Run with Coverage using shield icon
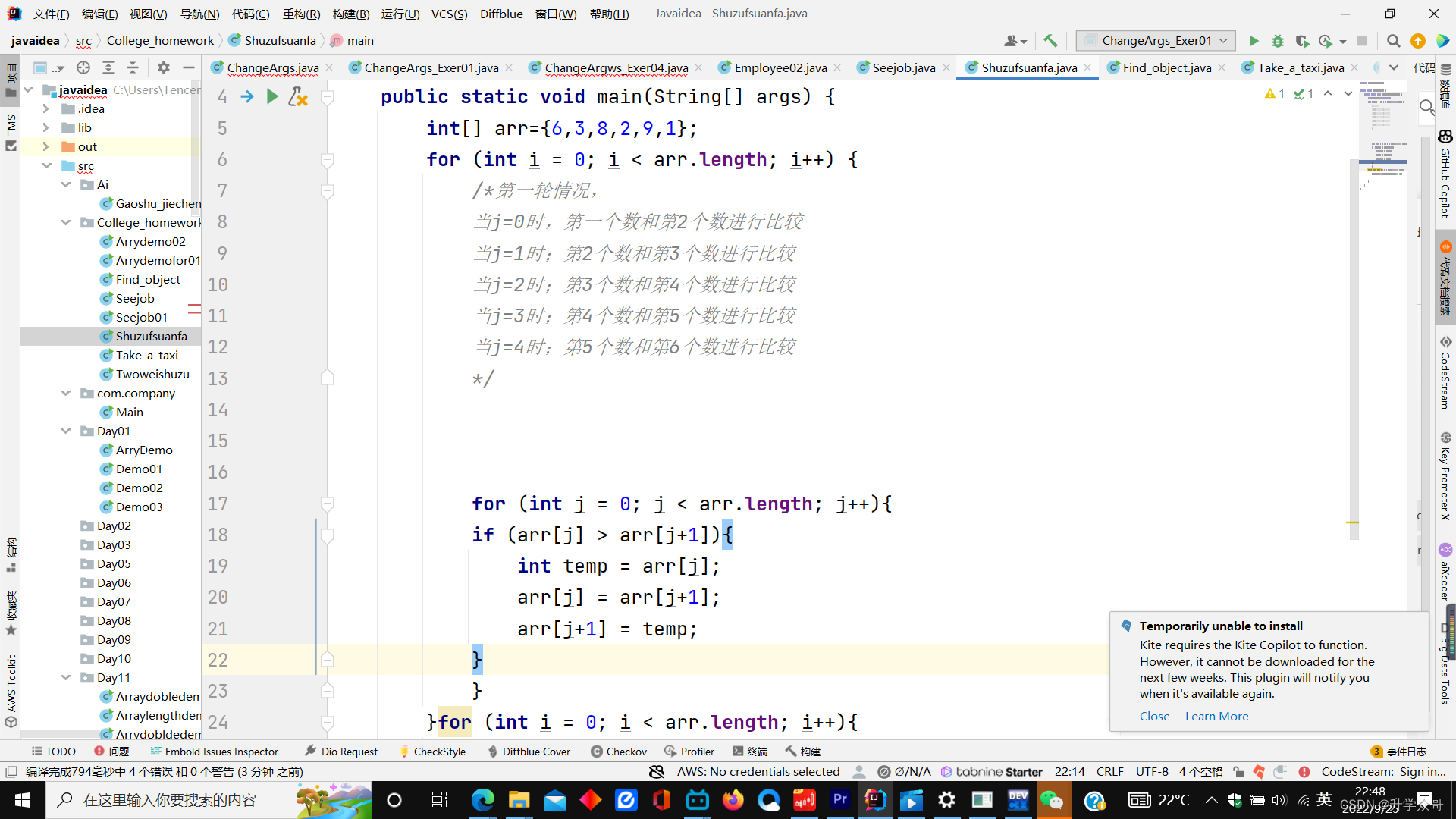This screenshot has width=1456, height=819. [x=1302, y=41]
